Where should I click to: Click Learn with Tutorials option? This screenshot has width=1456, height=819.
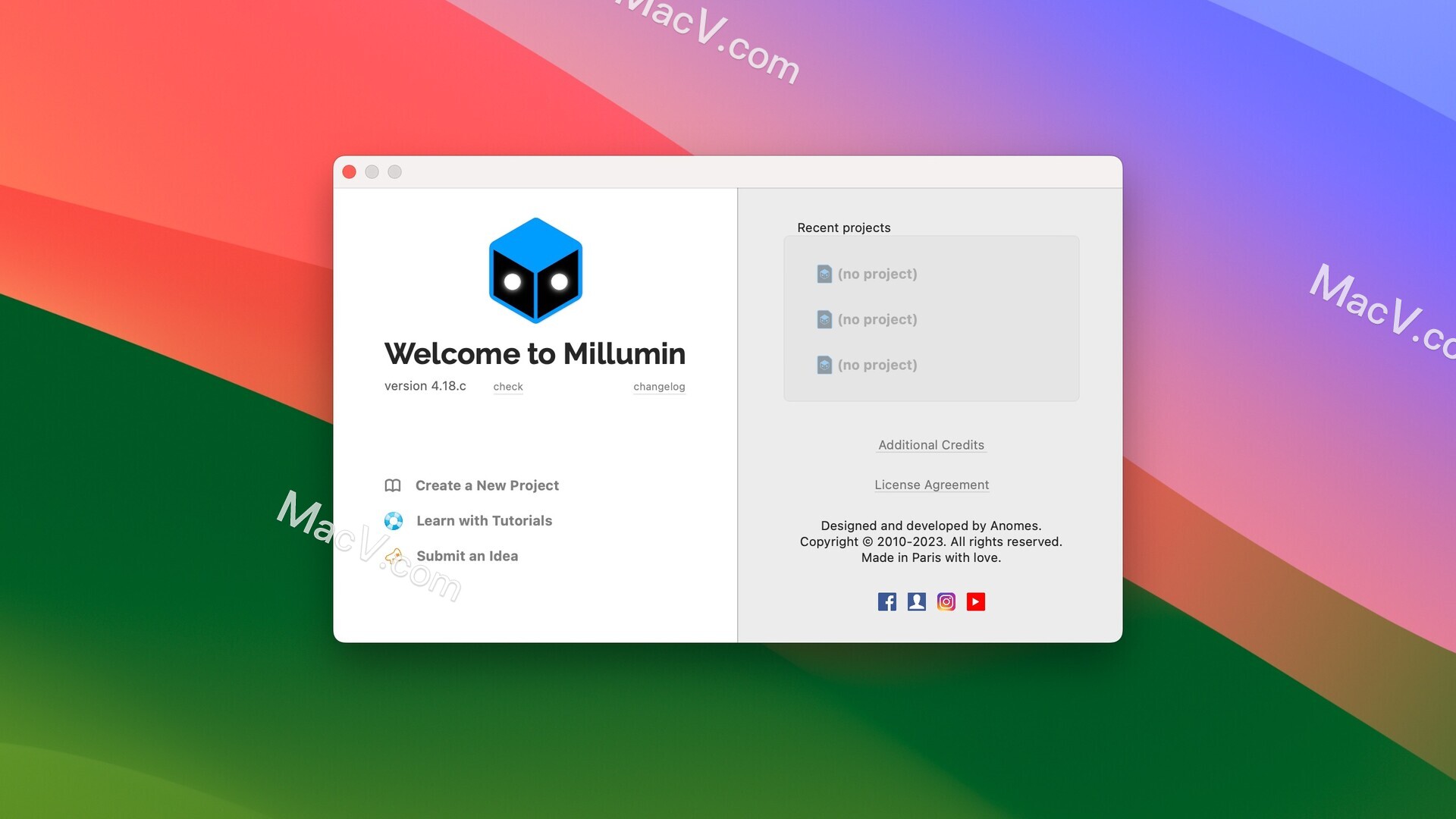(484, 520)
